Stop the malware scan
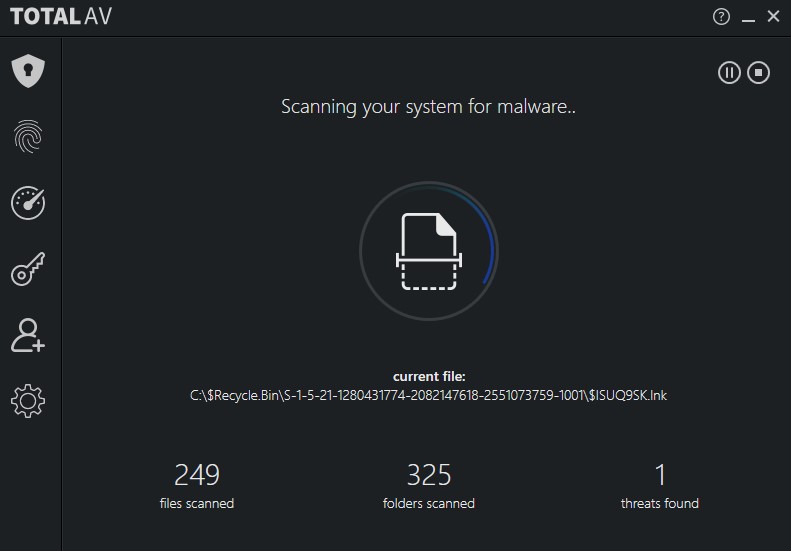Screen dimensions: 791x551 click(x=758, y=73)
